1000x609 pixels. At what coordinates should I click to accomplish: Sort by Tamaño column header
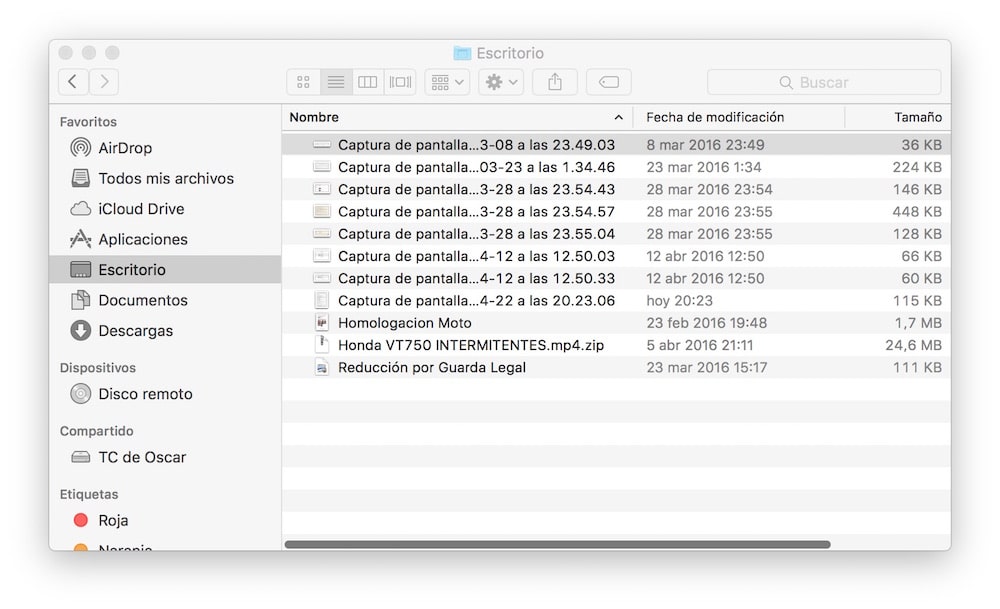917,117
